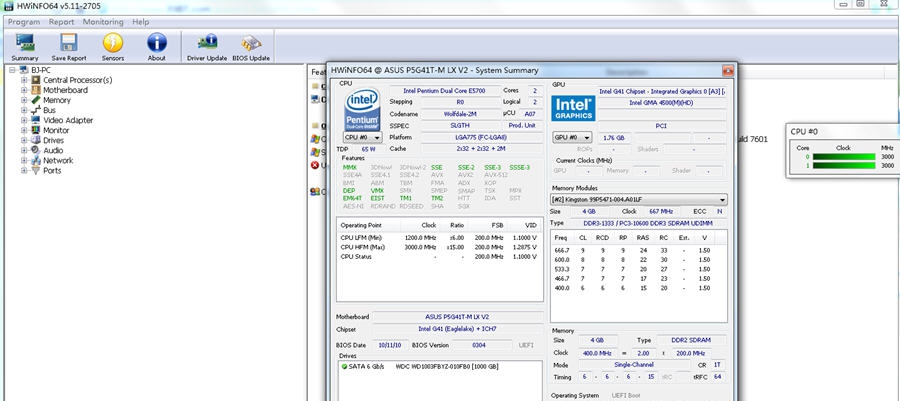Select the Video Adapter tree item
Screen dimensions: 900x401
pyautogui.click(x=70, y=120)
